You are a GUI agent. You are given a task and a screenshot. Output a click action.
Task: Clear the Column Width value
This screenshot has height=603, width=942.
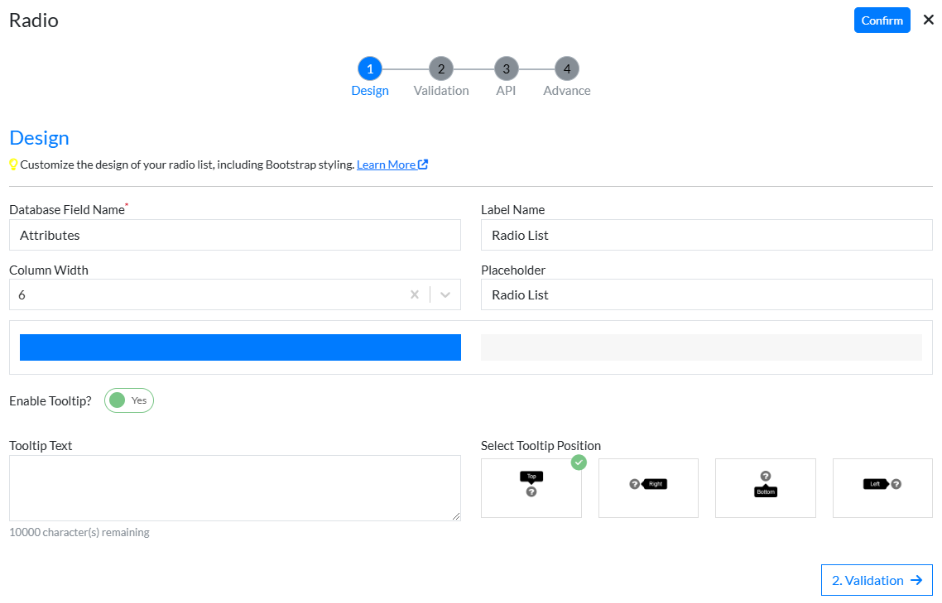415,295
